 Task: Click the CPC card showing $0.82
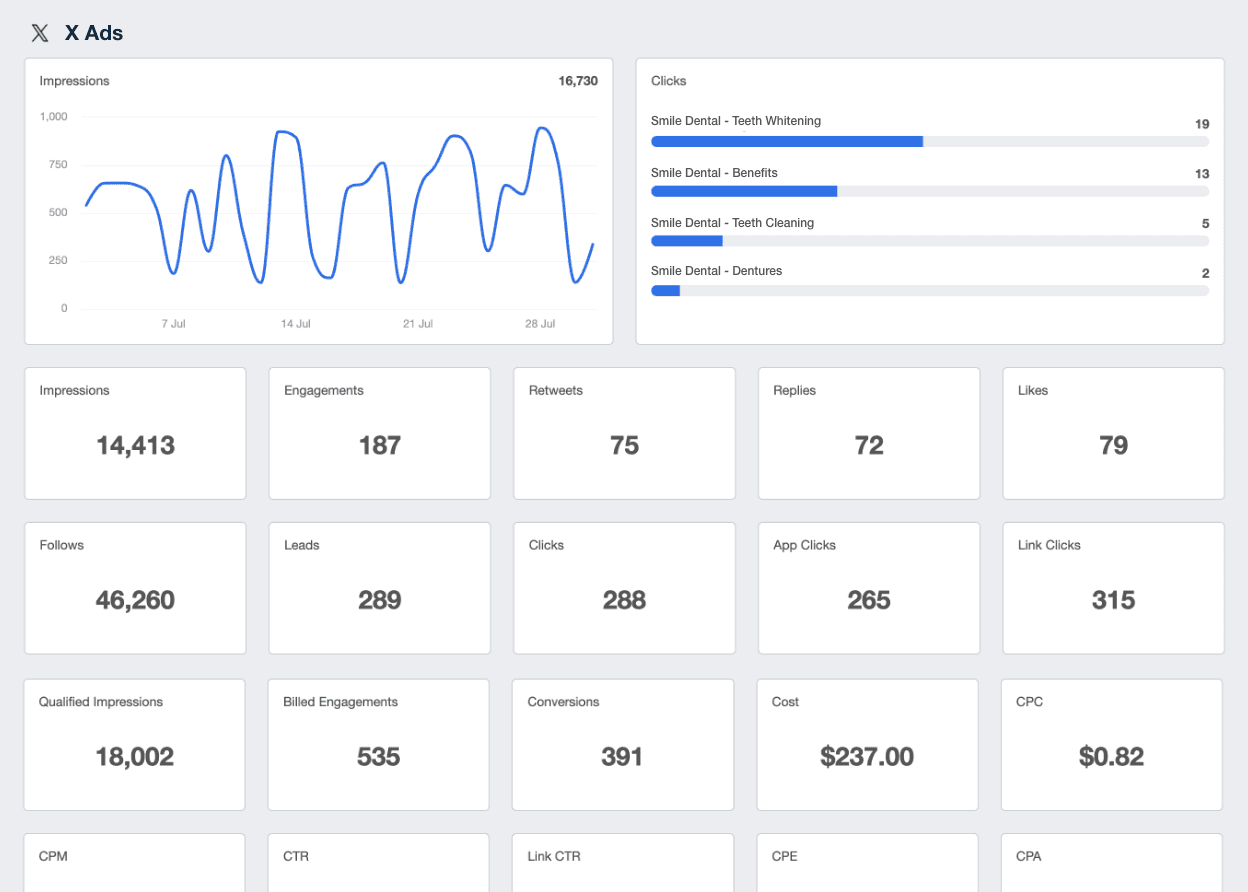[x=1111, y=745]
